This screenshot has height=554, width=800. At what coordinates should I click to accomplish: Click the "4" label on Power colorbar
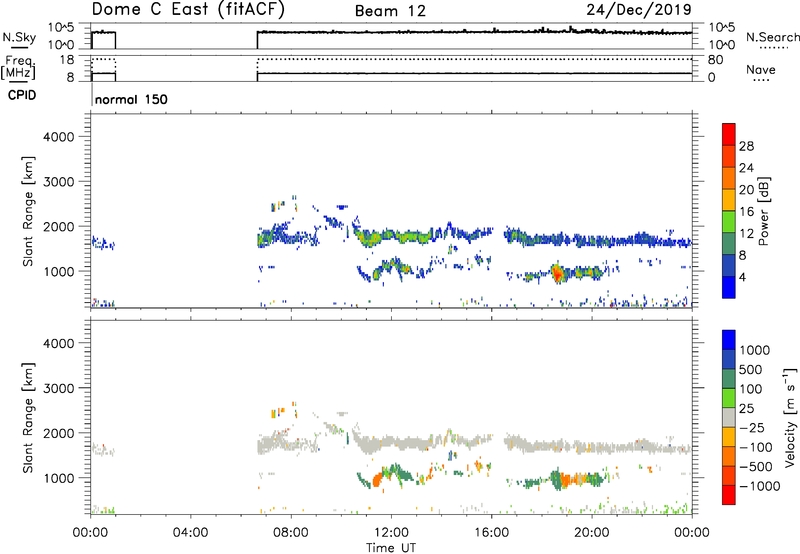(x=742, y=278)
